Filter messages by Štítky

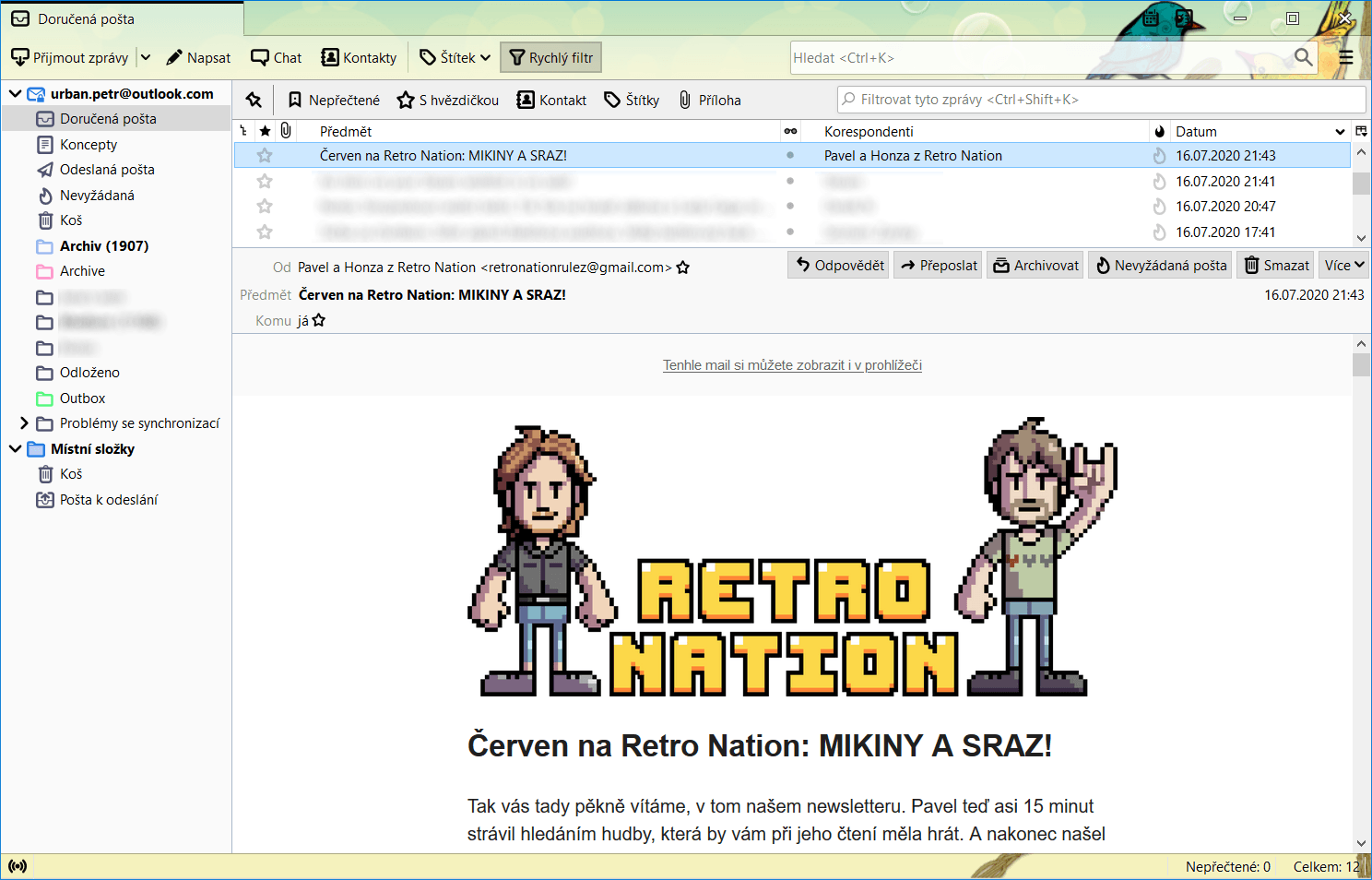pyautogui.click(x=632, y=100)
